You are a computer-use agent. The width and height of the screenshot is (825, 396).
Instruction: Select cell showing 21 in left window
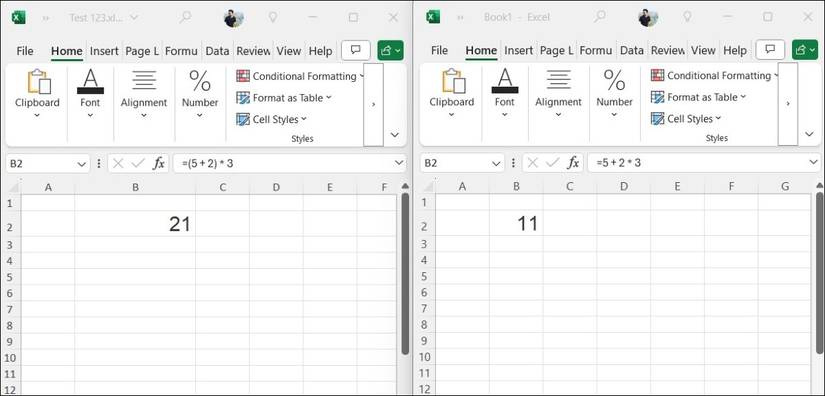(135, 224)
